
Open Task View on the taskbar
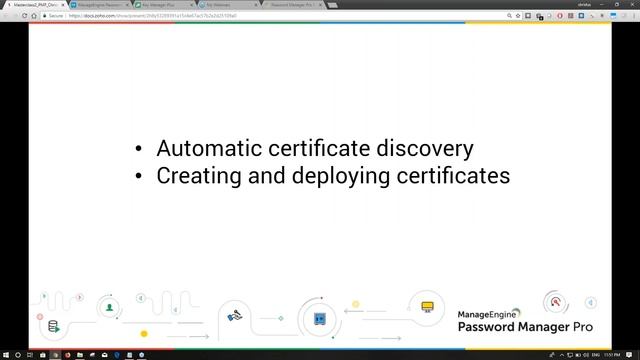[30, 355]
